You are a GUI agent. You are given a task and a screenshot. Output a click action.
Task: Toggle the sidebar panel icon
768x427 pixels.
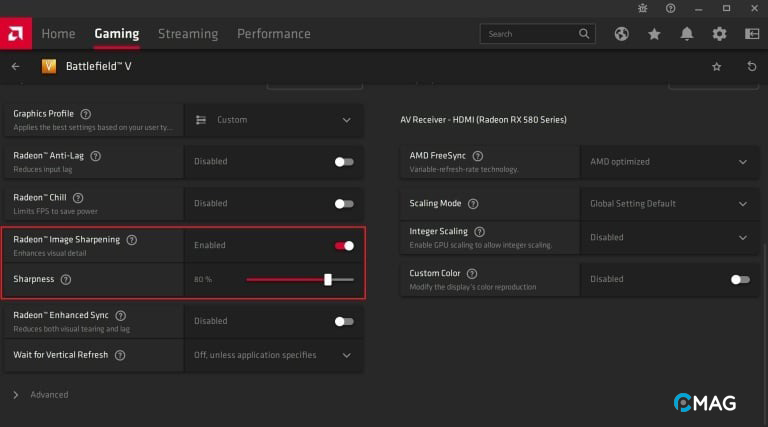[x=752, y=34]
